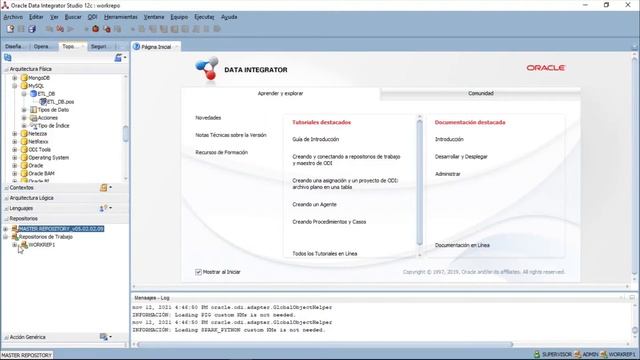This screenshot has height=360, width=640.
Task: Click the Operating System folder icon
Action: [24, 158]
